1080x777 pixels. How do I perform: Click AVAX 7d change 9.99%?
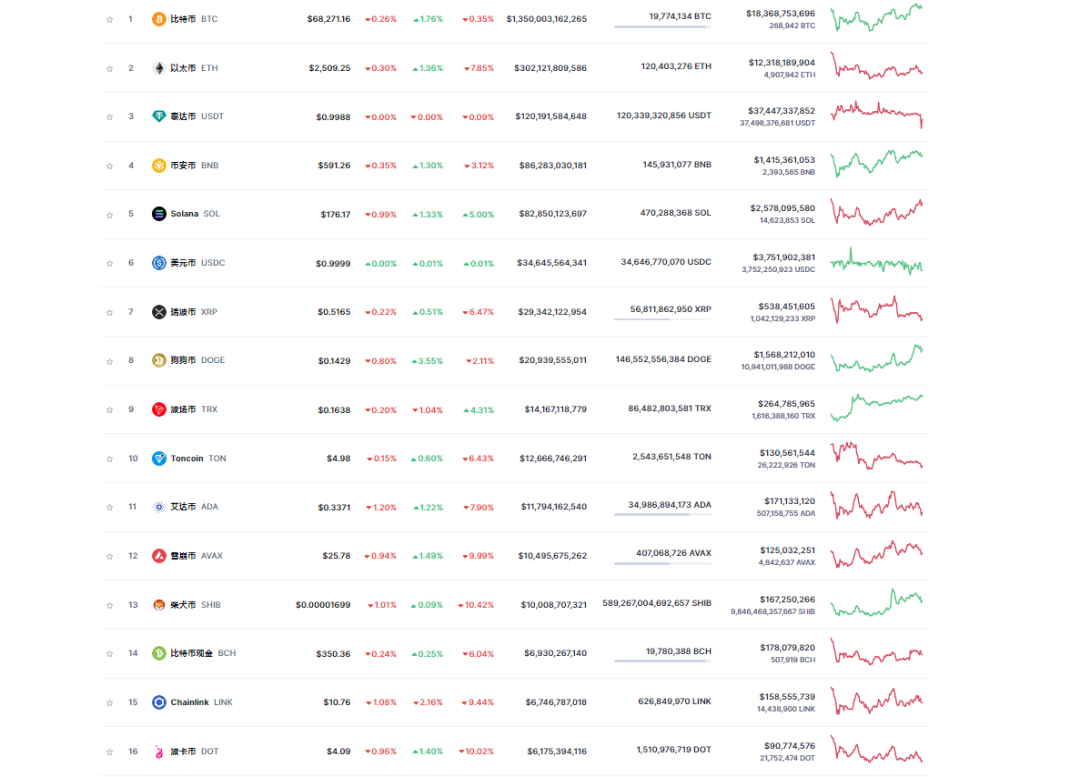click(x=478, y=556)
